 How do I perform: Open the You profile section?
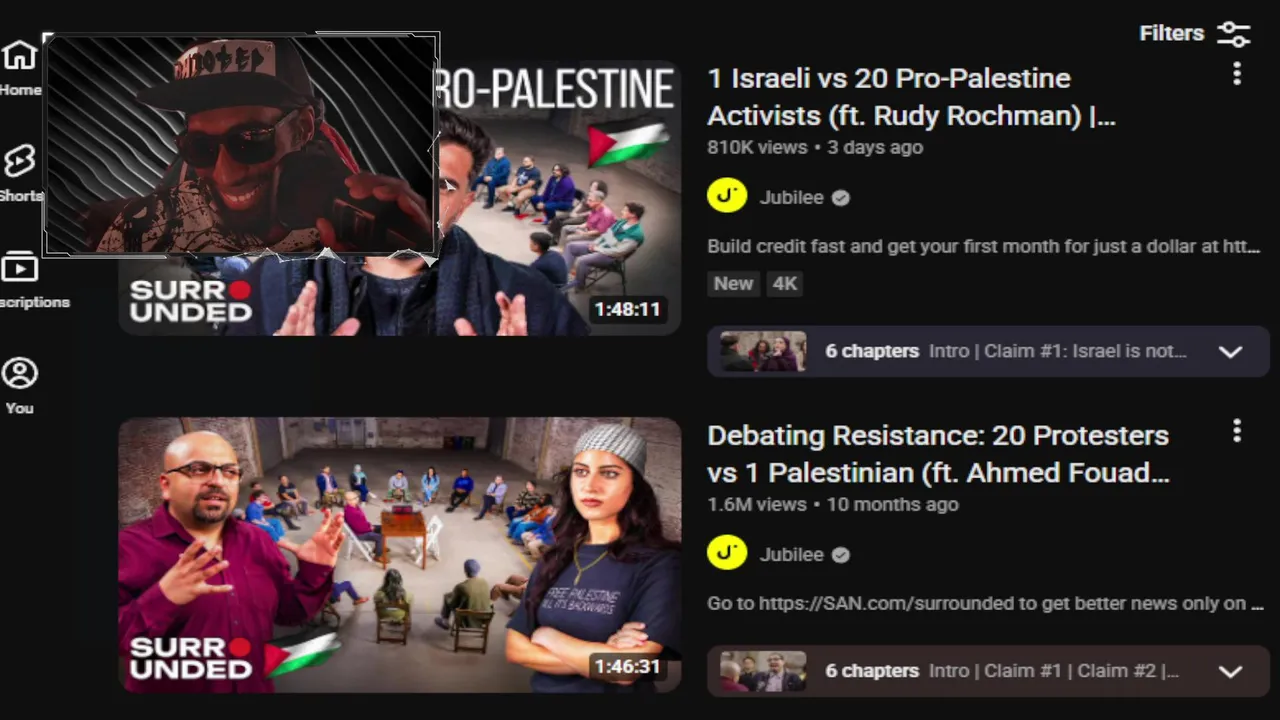coord(20,385)
